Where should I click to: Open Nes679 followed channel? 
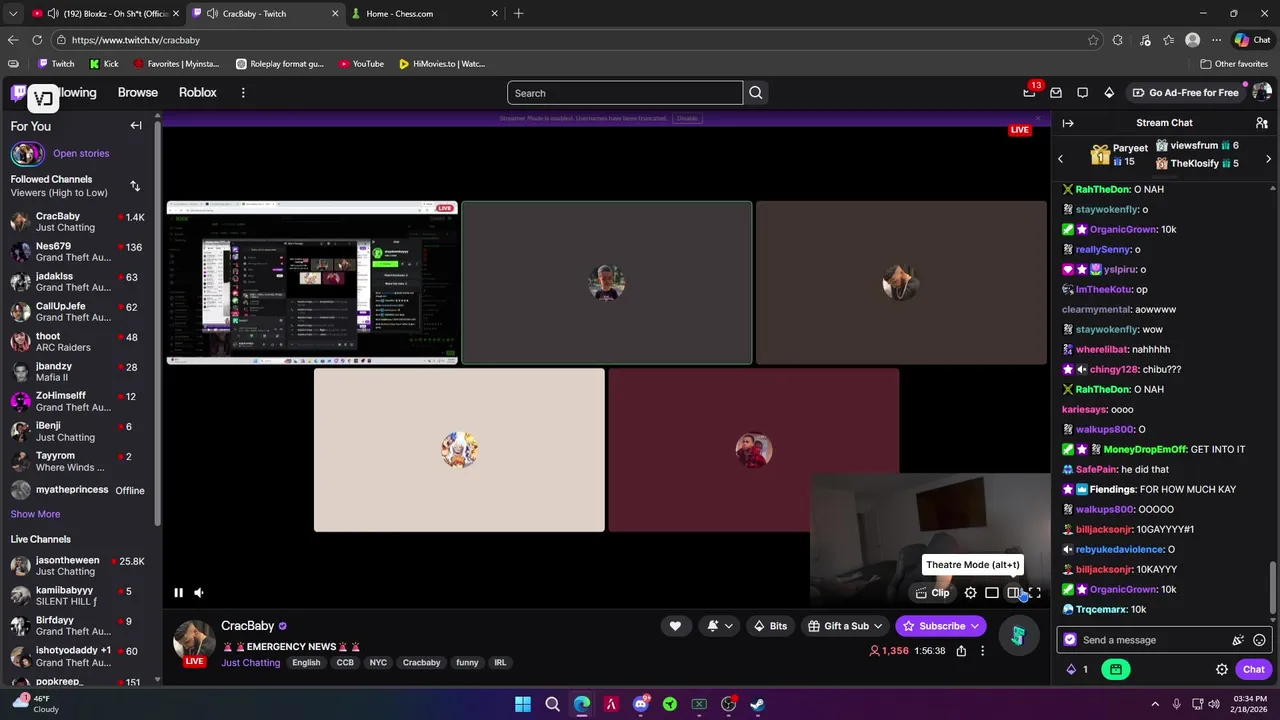click(x=80, y=251)
